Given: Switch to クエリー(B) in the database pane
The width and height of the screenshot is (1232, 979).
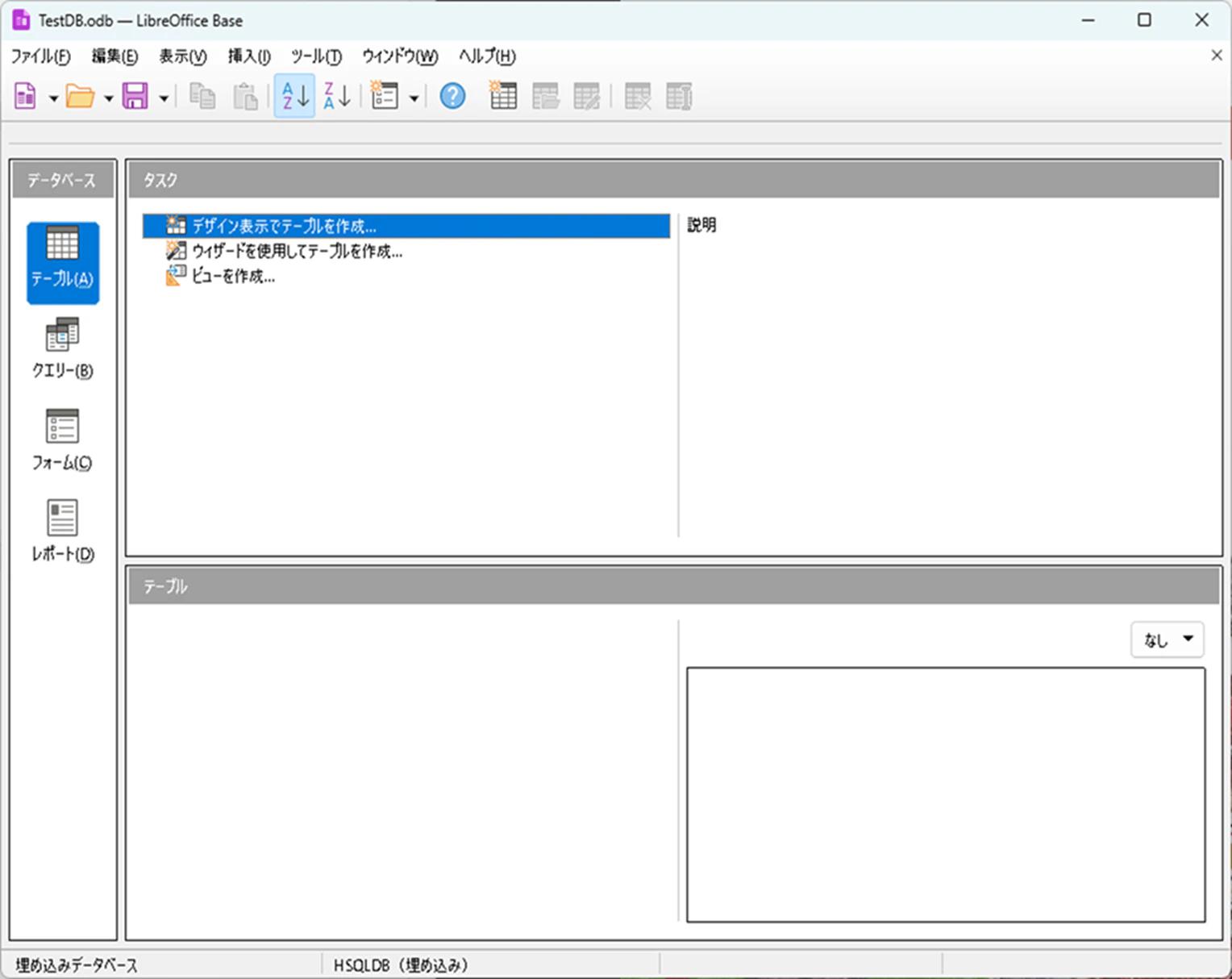Looking at the screenshot, I should [x=63, y=348].
